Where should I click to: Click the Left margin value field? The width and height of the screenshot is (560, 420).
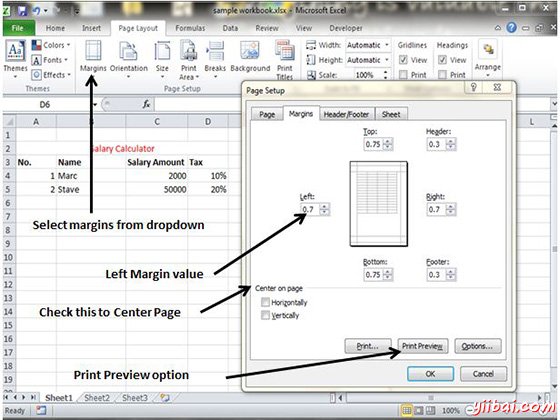click(x=310, y=209)
